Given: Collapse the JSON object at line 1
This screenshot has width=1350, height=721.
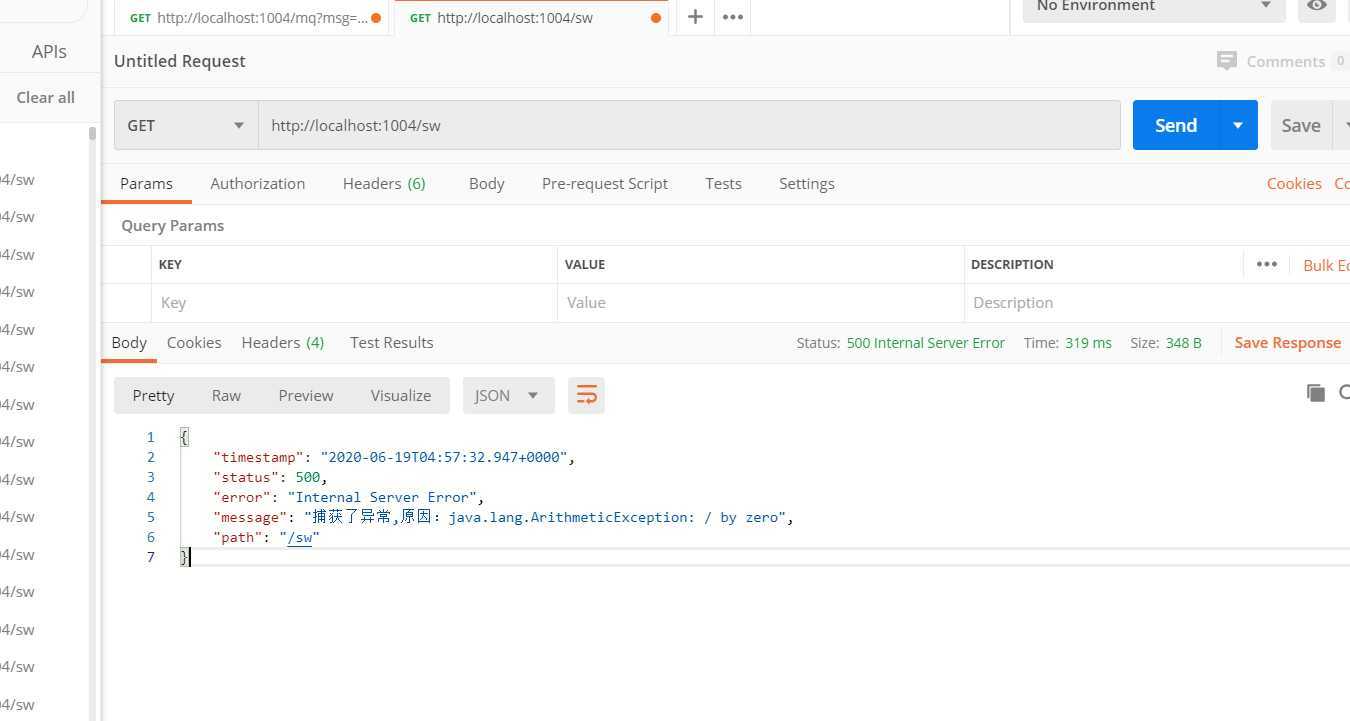Looking at the screenshot, I should 184,437.
